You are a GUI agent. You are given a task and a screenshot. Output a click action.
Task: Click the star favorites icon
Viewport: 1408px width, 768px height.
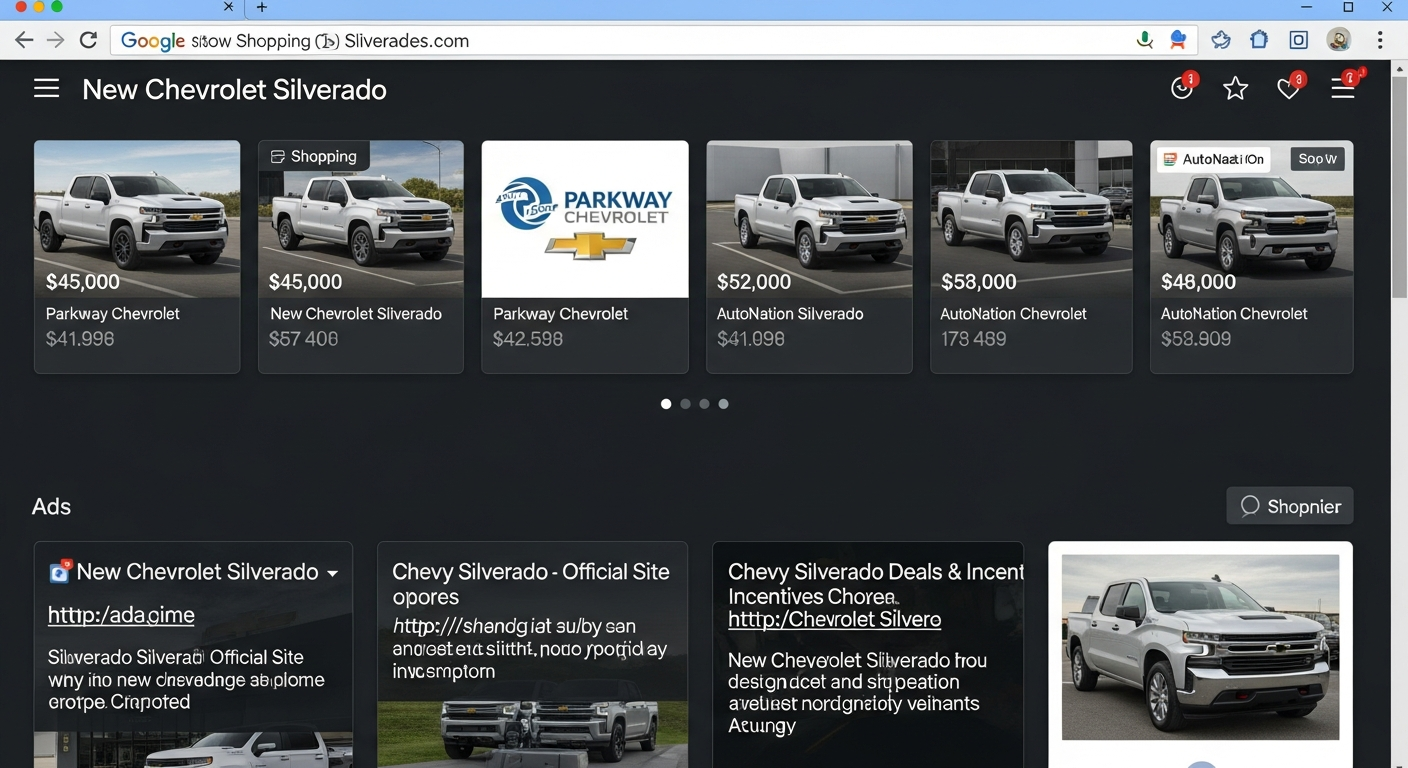[x=1236, y=89]
